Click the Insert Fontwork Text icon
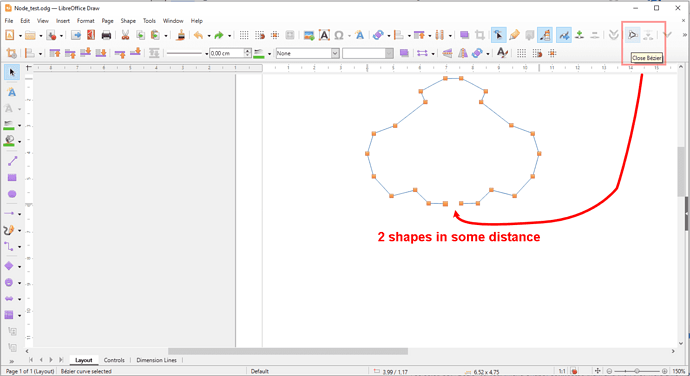This screenshot has width=690, height=376. pyautogui.click(x=360, y=35)
